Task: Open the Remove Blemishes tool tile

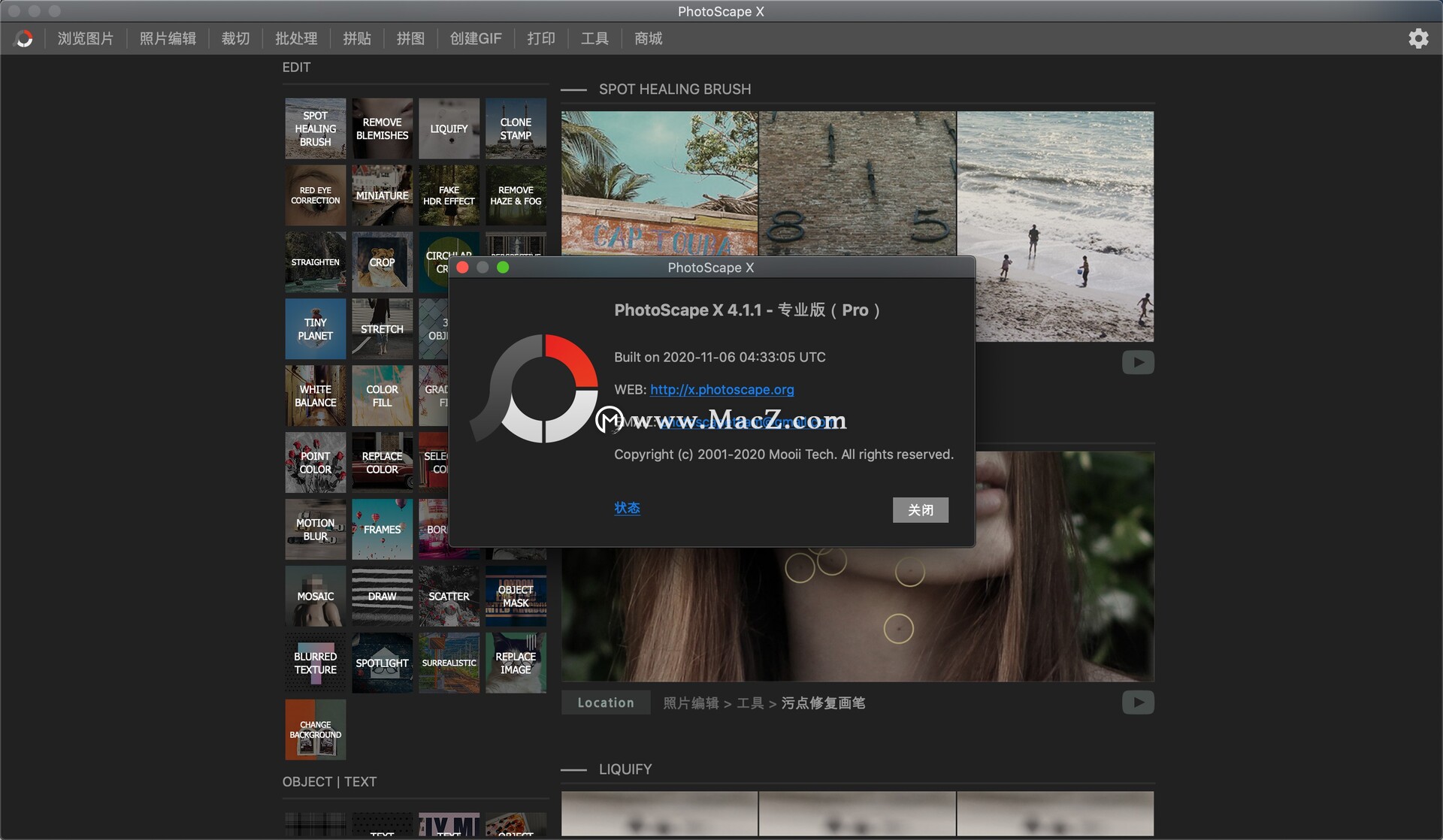Action: pos(382,128)
